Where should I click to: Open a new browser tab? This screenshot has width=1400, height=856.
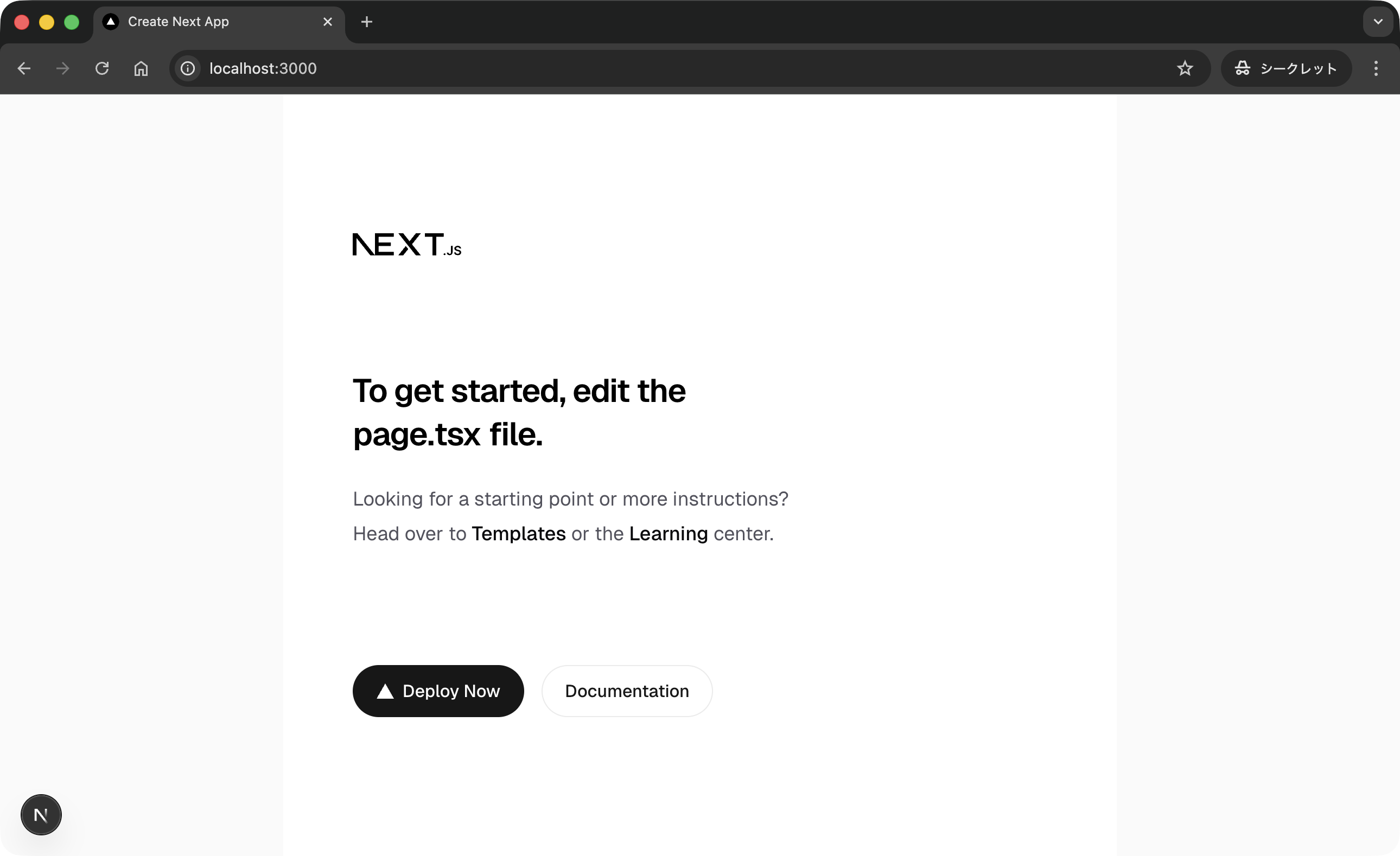tap(366, 22)
